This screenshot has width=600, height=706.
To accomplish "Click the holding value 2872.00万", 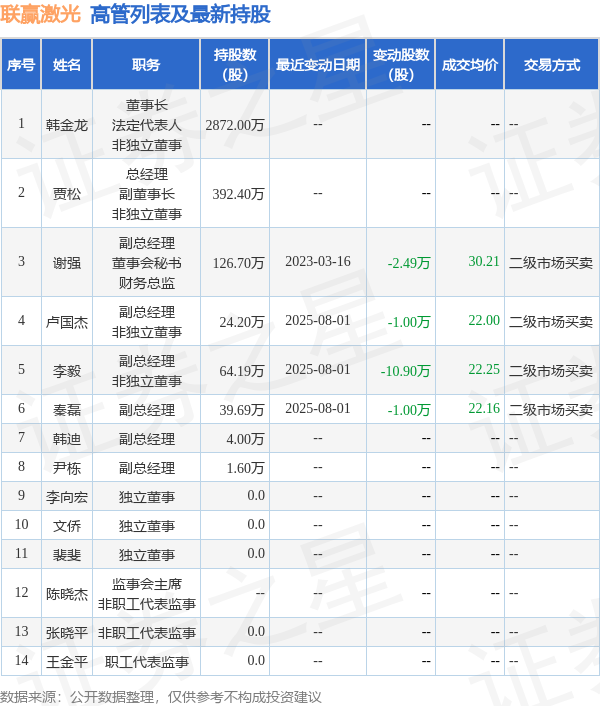I will tap(235, 125).
